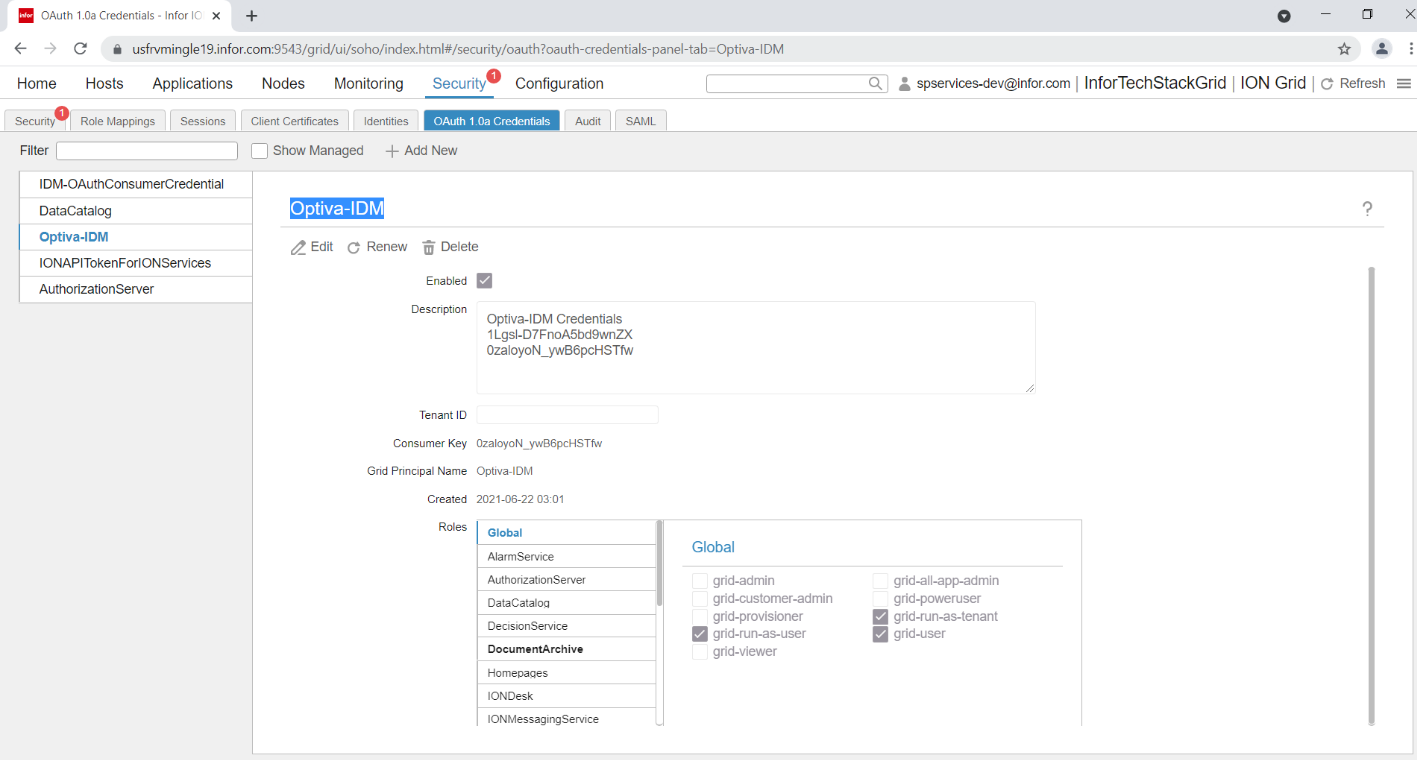
Task: Open the hamburger menu at top right
Action: [1404, 83]
